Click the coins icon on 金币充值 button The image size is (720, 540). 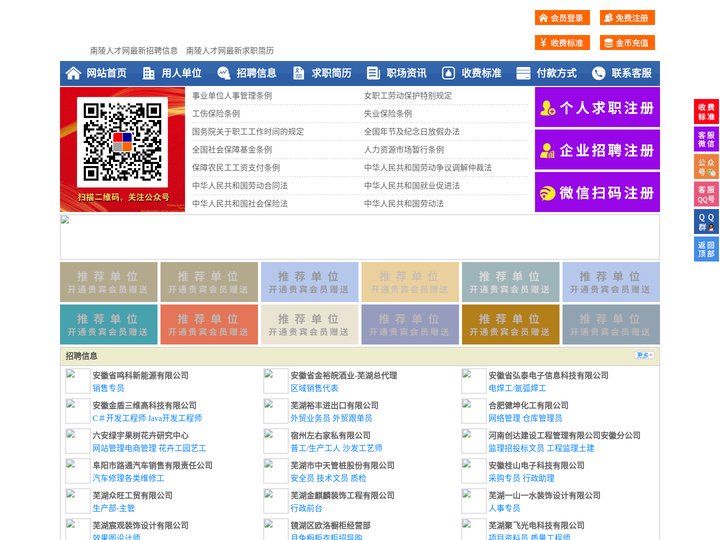point(608,43)
